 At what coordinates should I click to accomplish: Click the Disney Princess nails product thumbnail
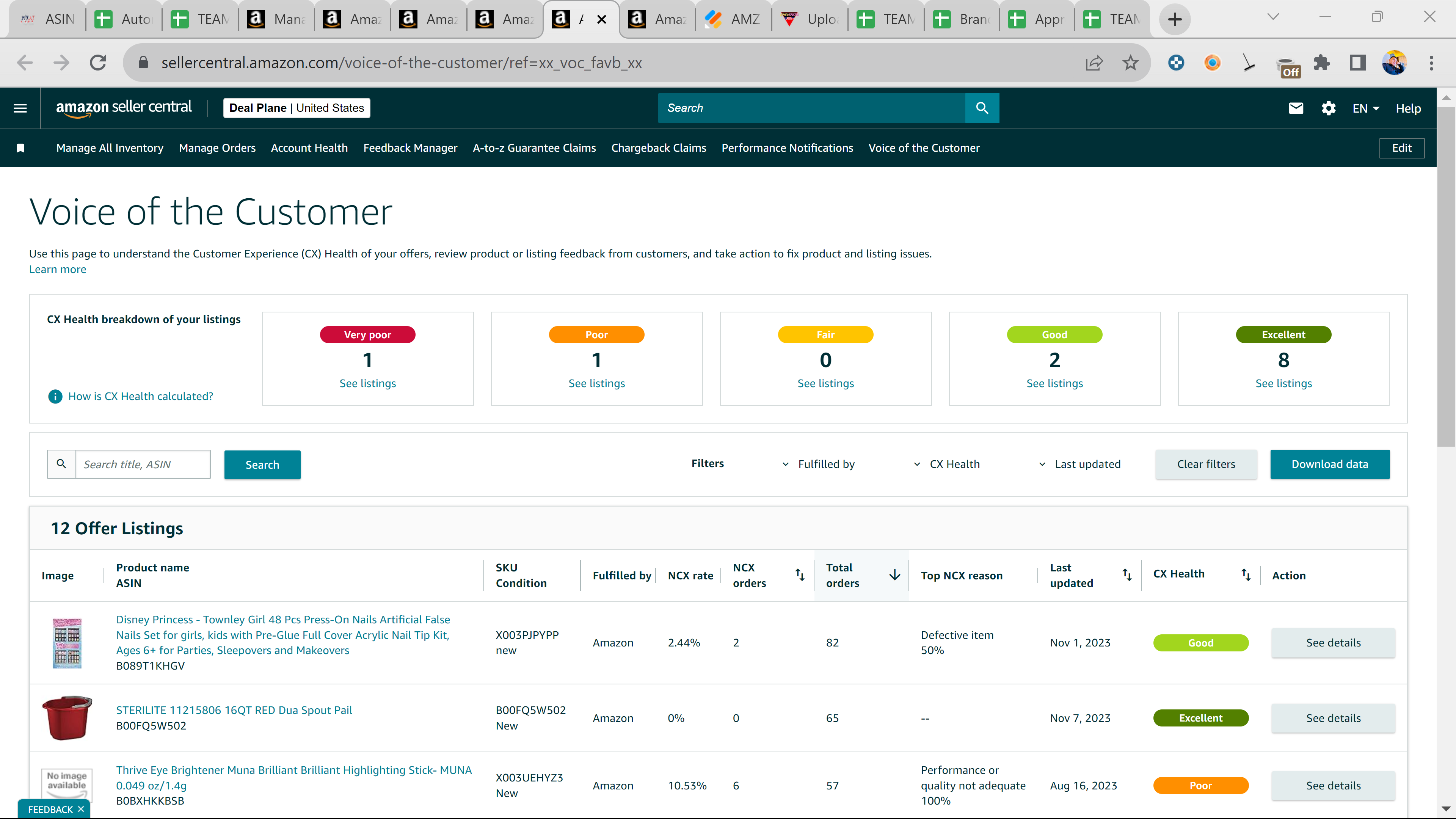67,643
